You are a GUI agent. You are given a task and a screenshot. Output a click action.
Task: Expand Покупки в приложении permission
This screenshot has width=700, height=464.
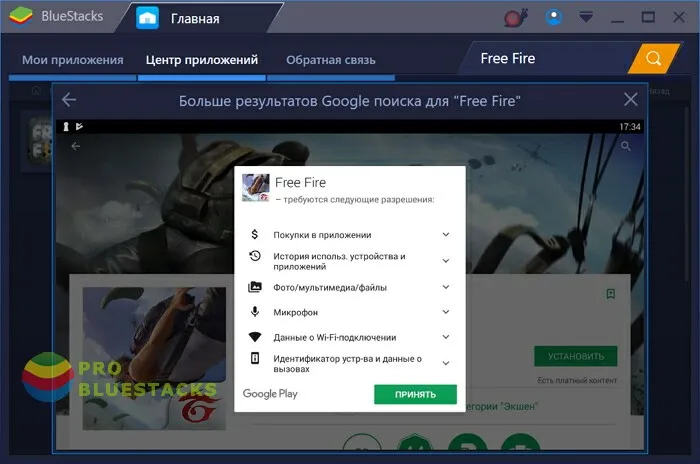446,234
